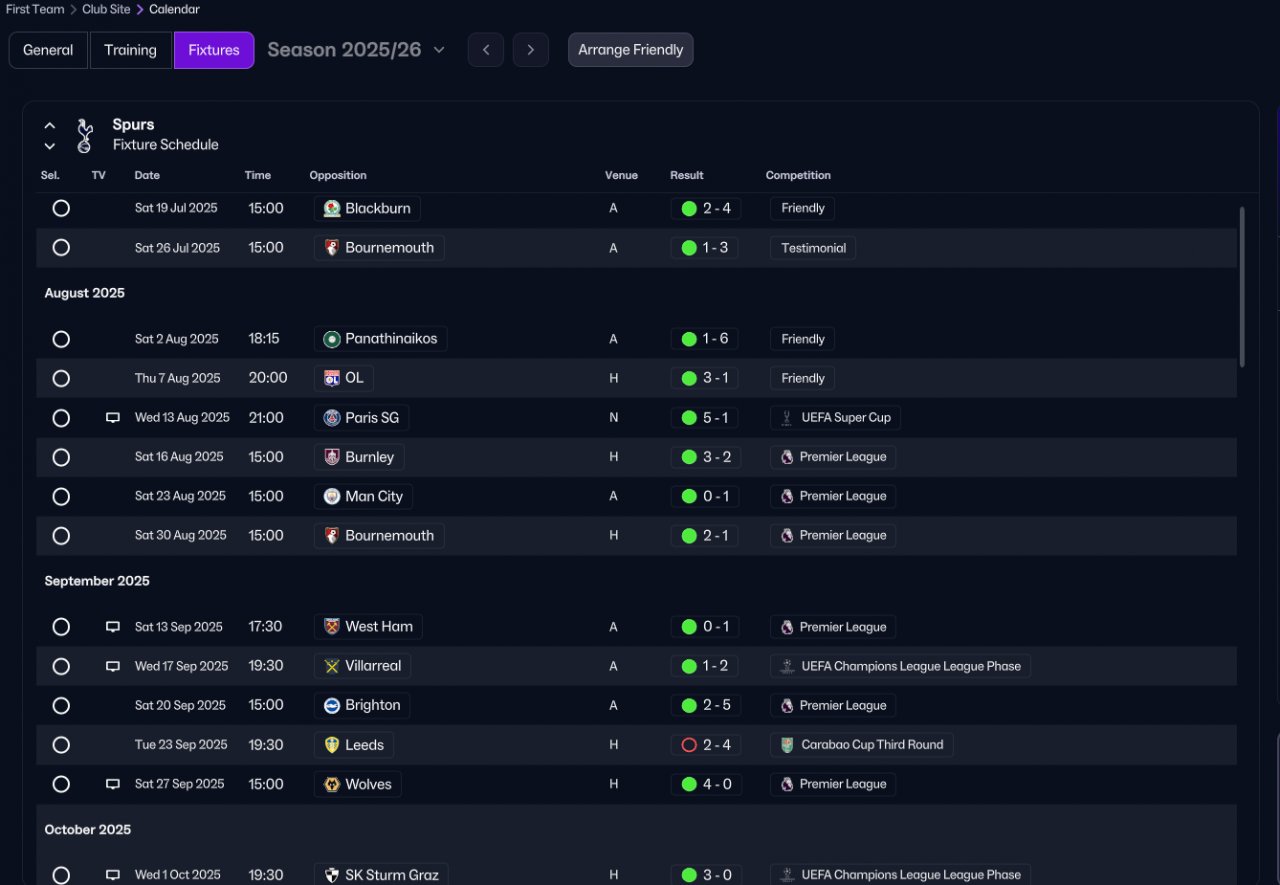Open the Season 2025/26 dropdown
The image size is (1280, 885).
[x=356, y=50]
